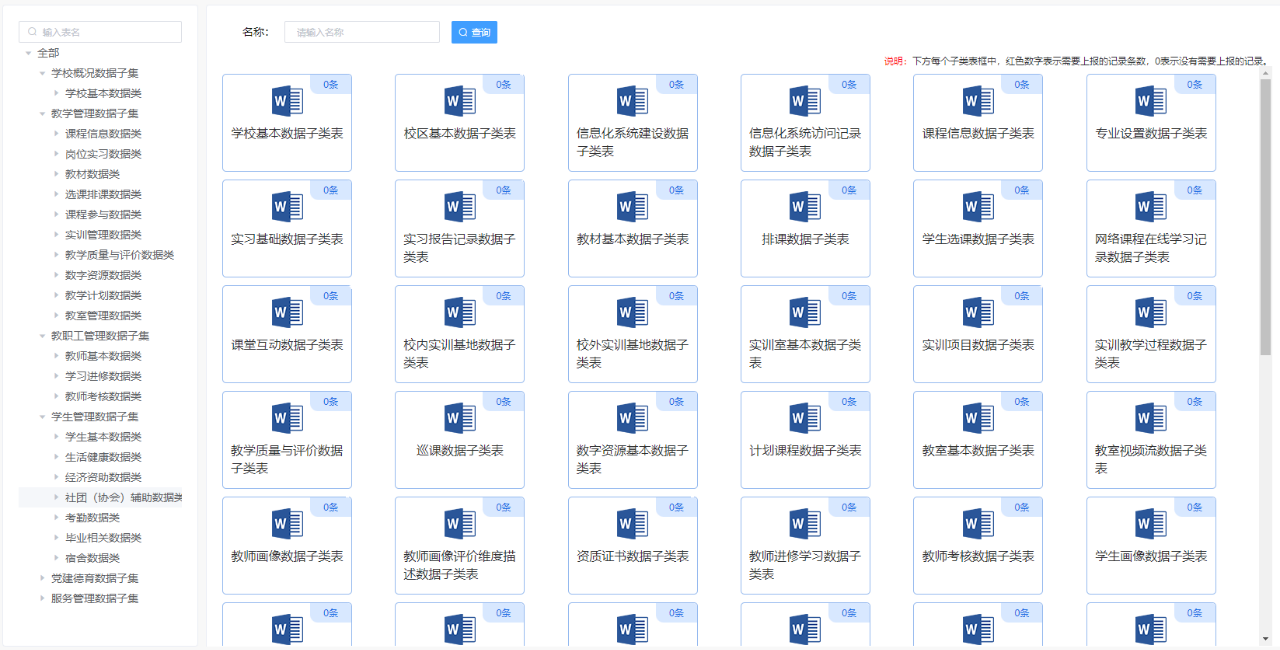Viewport: 1280px width, 650px height.
Task: Select 生活健康数据类 in the tree
Action: point(103,457)
